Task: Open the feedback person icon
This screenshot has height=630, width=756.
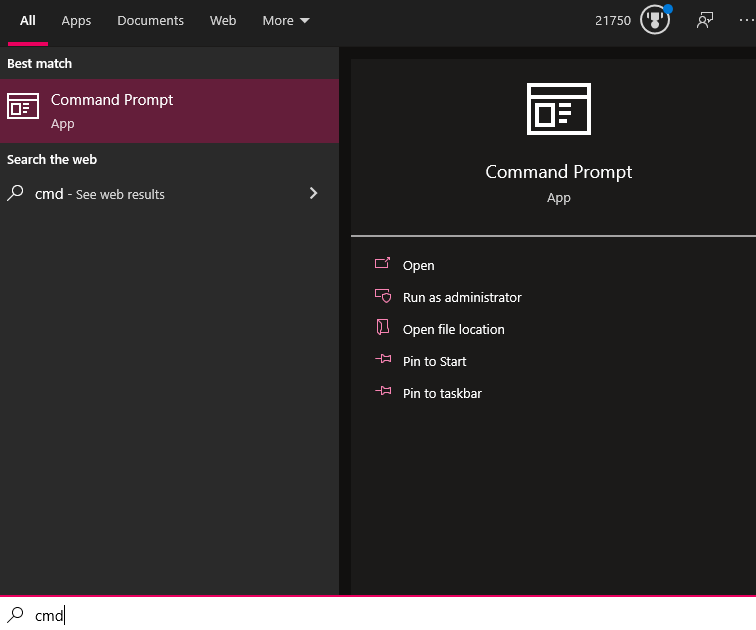Action: coord(704,20)
